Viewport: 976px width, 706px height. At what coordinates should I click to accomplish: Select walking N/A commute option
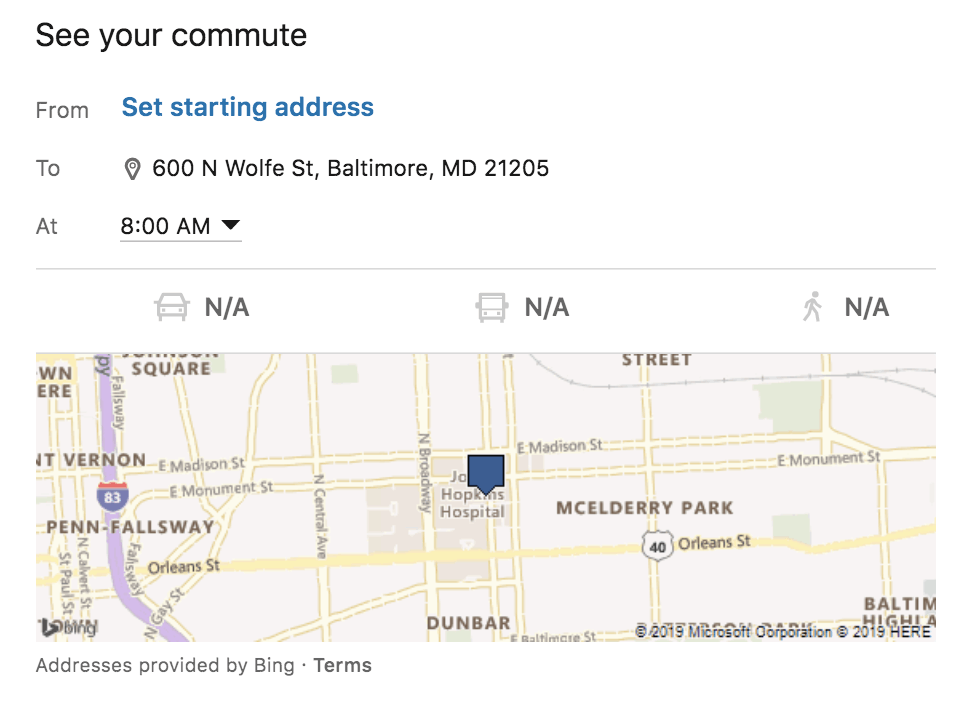tap(846, 307)
